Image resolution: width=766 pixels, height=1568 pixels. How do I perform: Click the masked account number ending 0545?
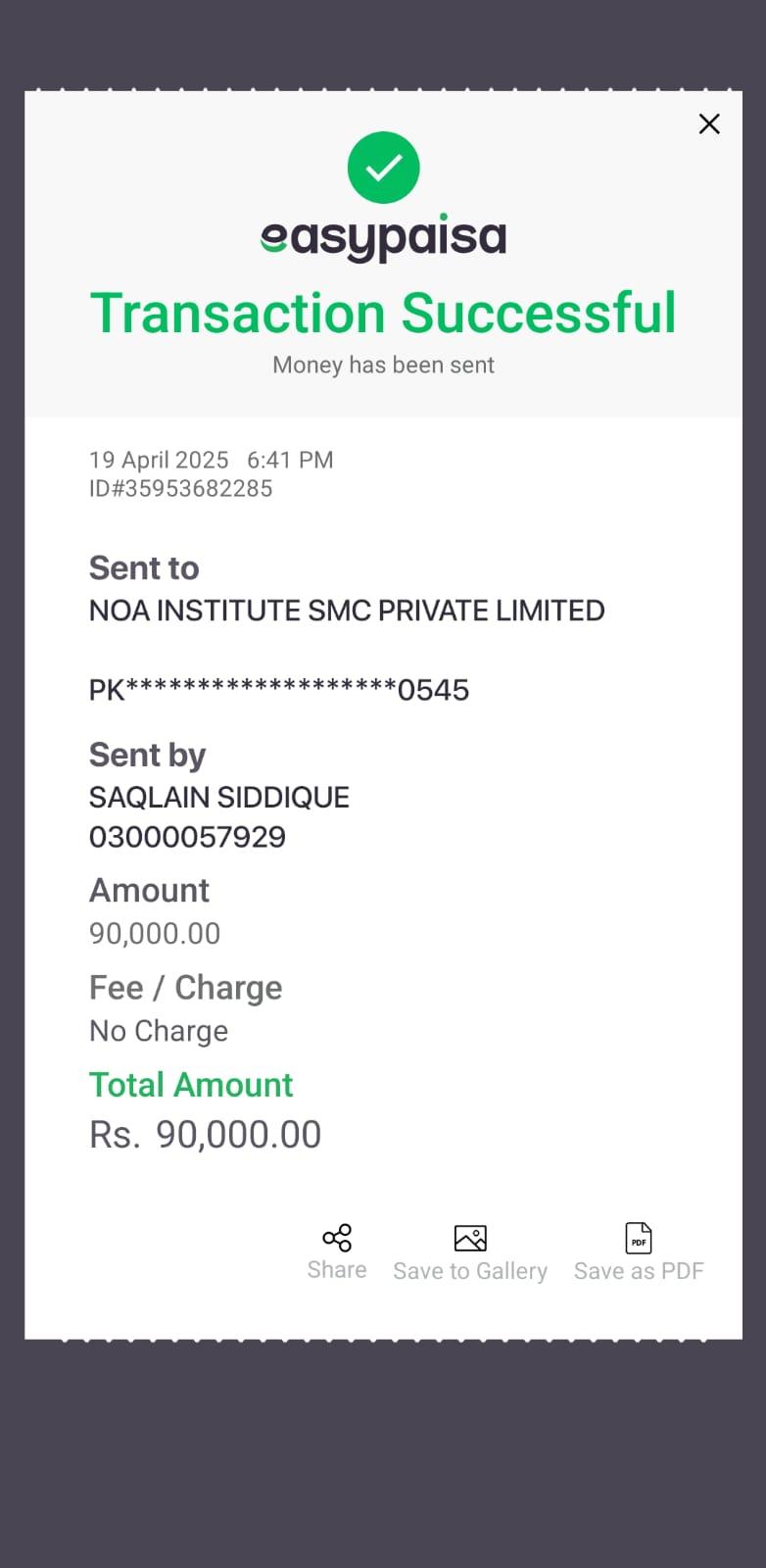279,690
